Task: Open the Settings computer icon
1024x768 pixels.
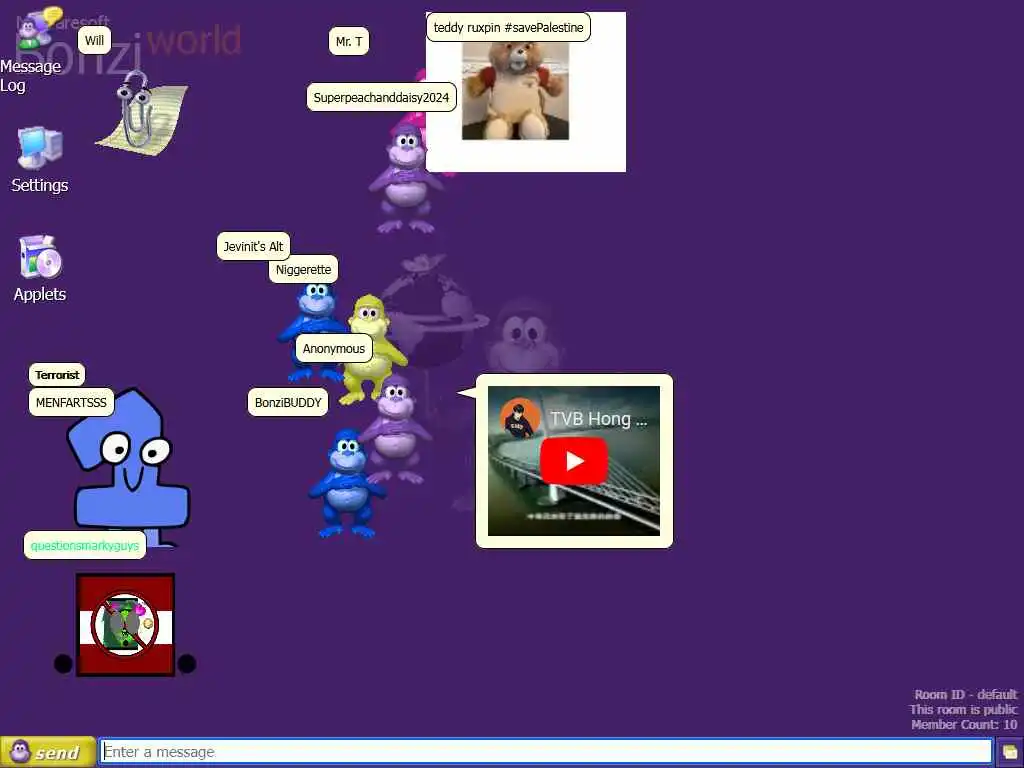Action: coord(40,149)
